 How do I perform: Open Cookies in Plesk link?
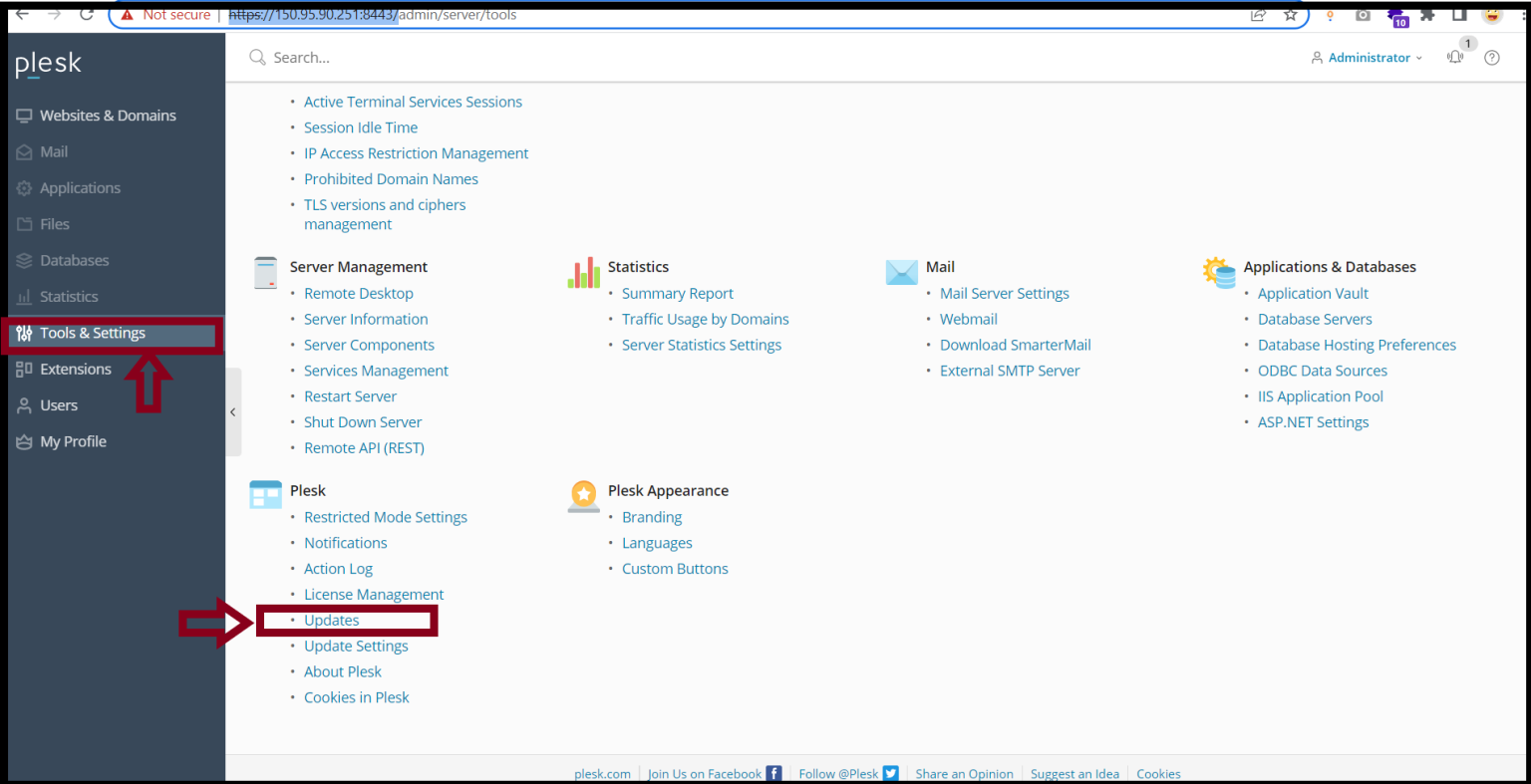[357, 698]
